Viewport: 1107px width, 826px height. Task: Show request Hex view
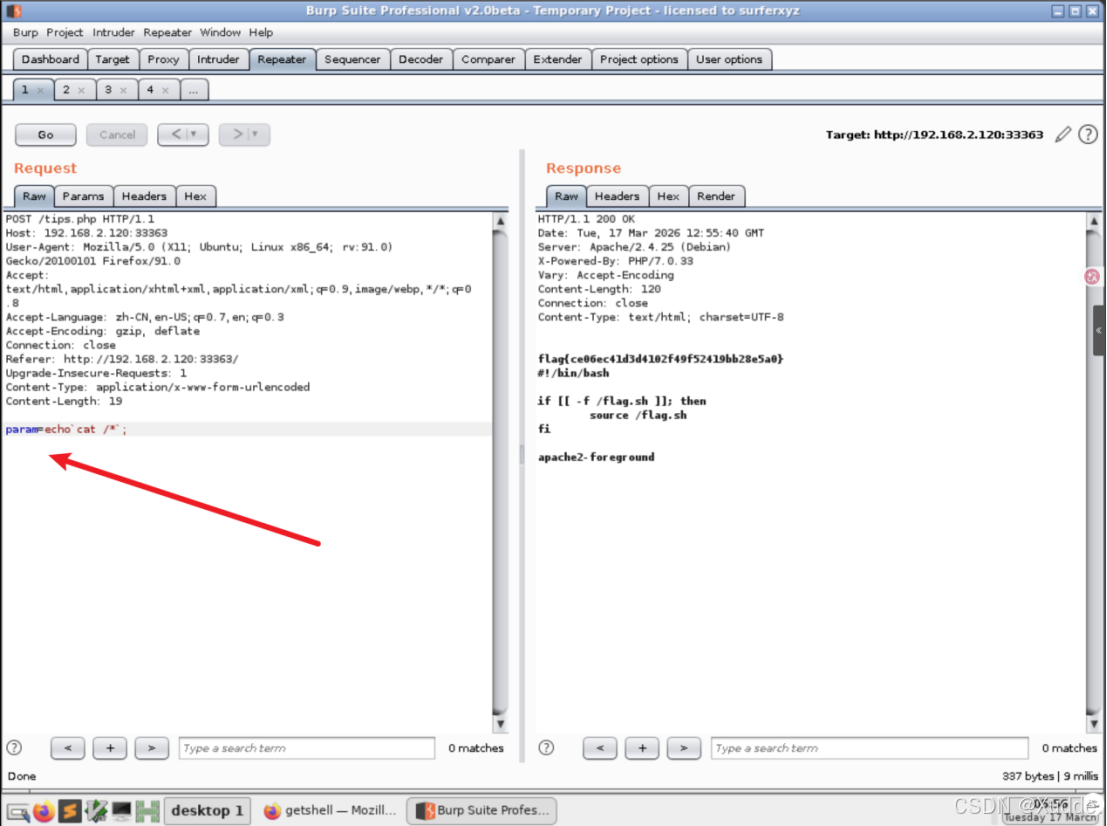pos(196,196)
